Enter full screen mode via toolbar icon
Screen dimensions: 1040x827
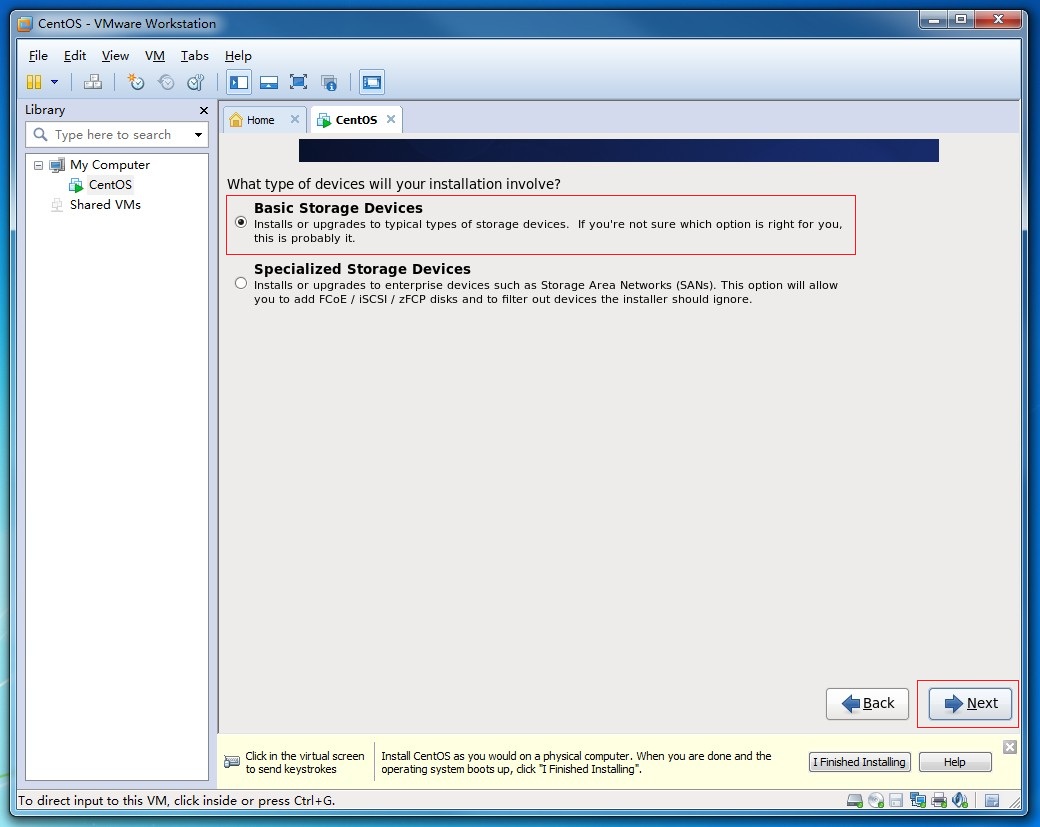tap(298, 82)
